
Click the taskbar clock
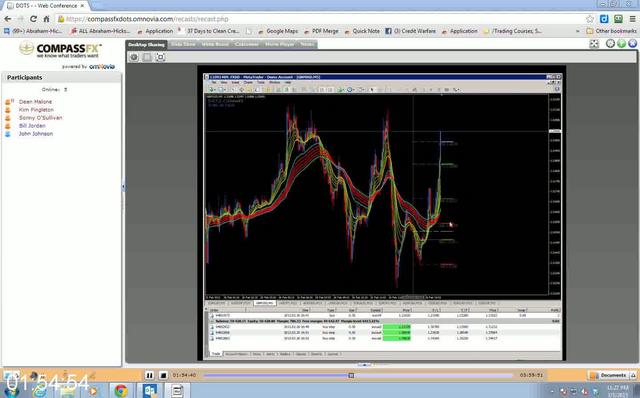618,391
